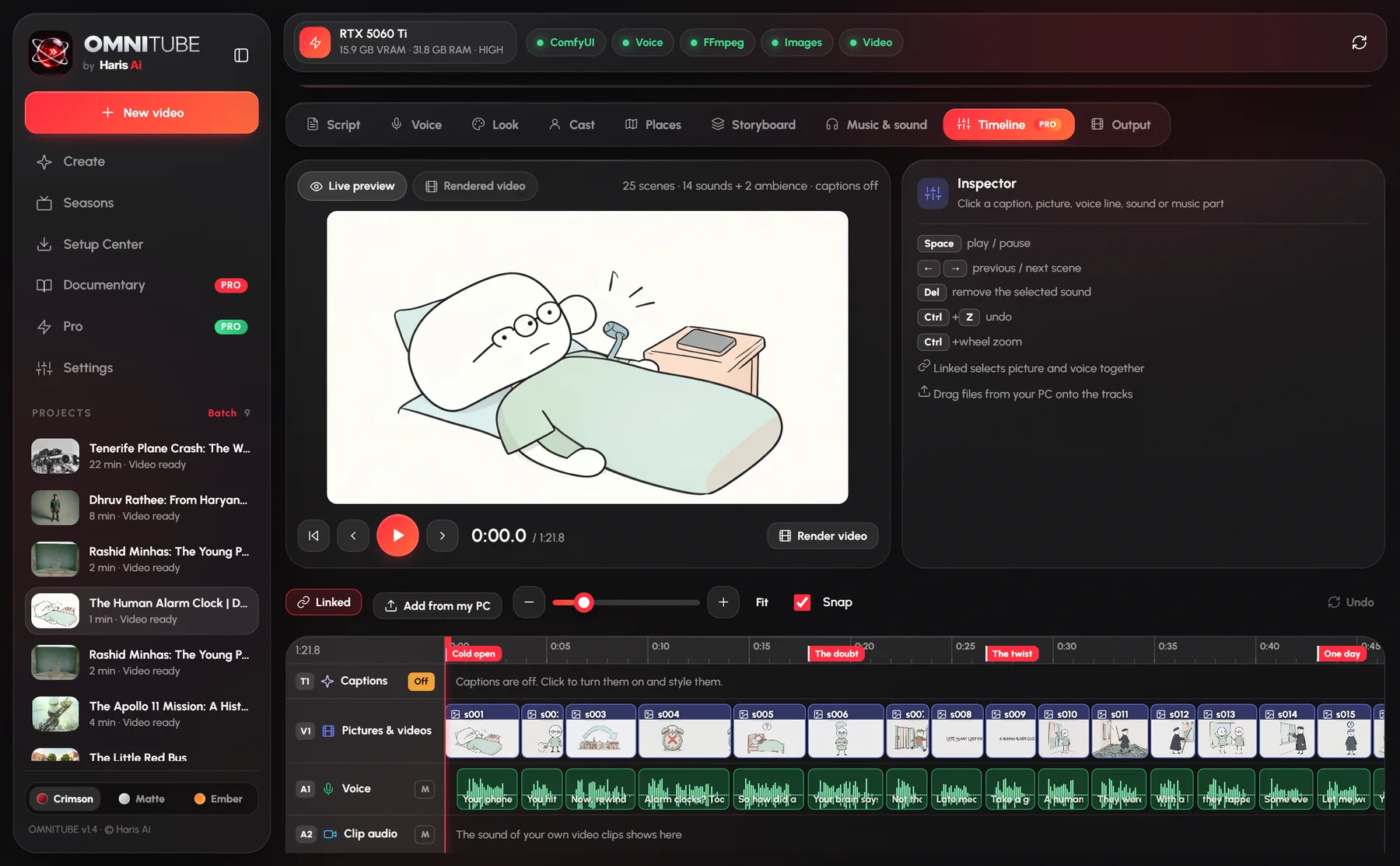Click Fit timeline button

tap(761, 602)
